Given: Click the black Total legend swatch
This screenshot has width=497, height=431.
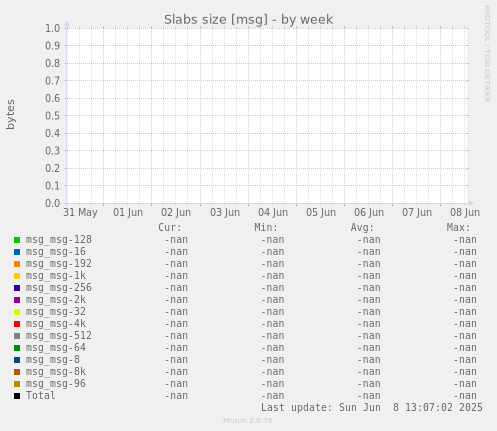Looking at the screenshot, I should pyautogui.click(x=17, y=396).
